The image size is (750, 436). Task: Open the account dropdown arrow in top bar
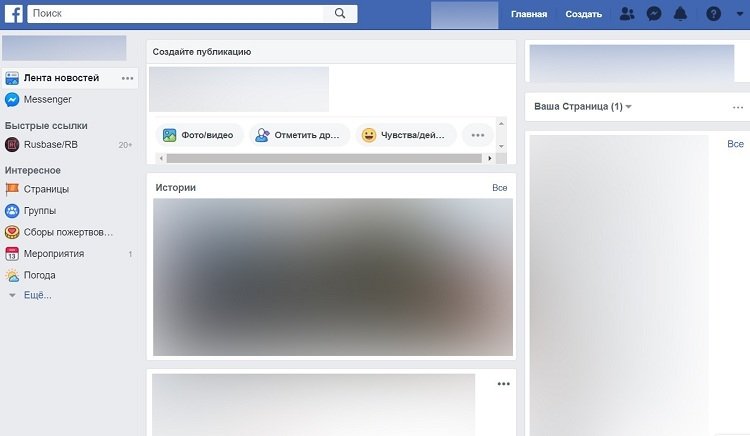click(740, 14)
